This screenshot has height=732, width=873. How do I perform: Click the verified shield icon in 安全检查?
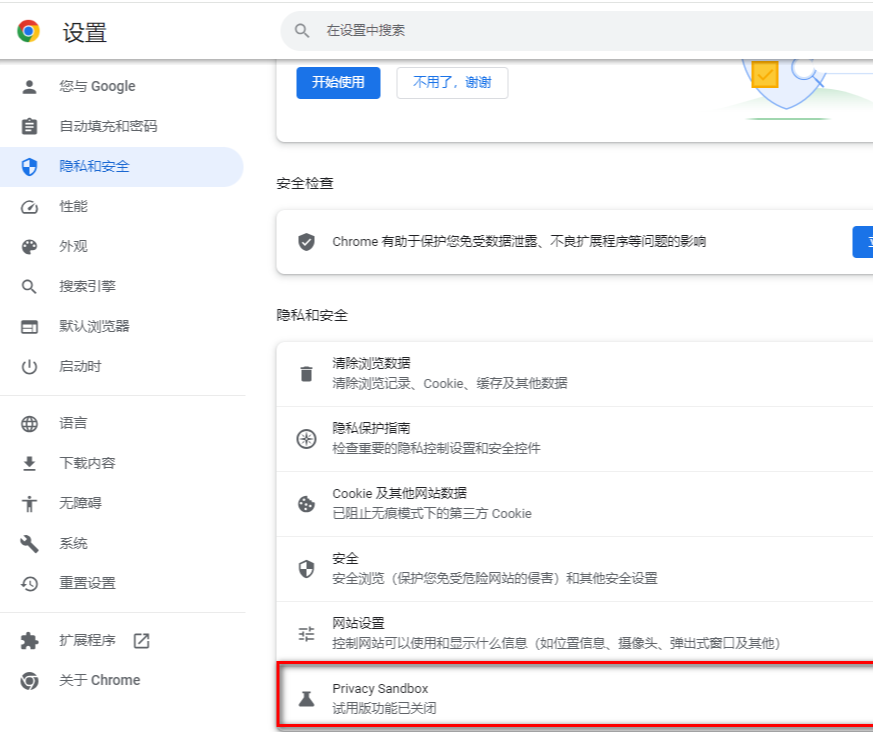tap(306, 242)
